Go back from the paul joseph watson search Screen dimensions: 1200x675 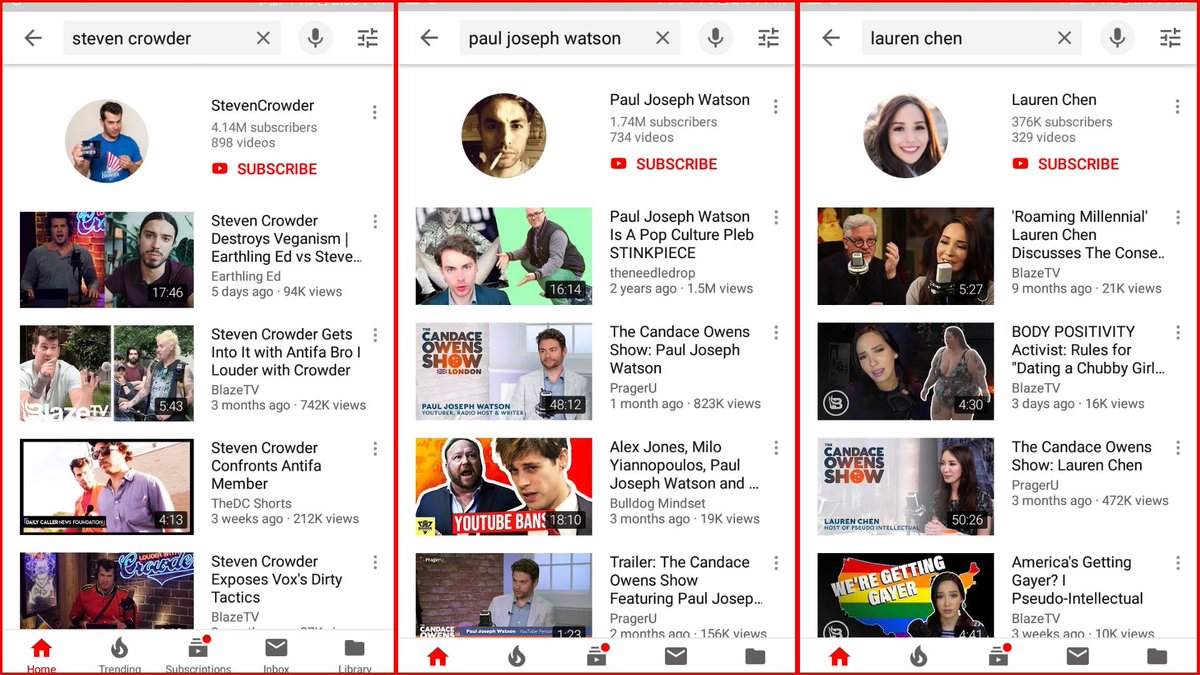tap(429, 38)
